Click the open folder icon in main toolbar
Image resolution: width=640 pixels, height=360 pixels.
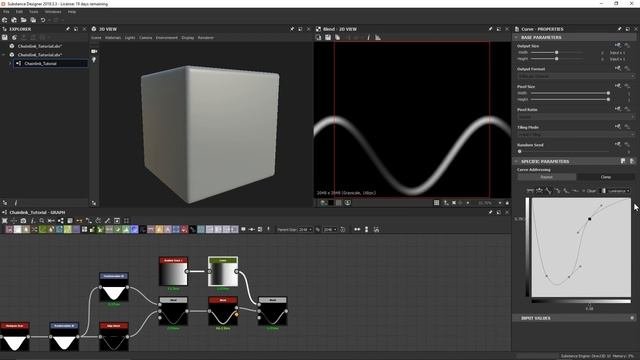pyautogui.click(x=23, y=20)
